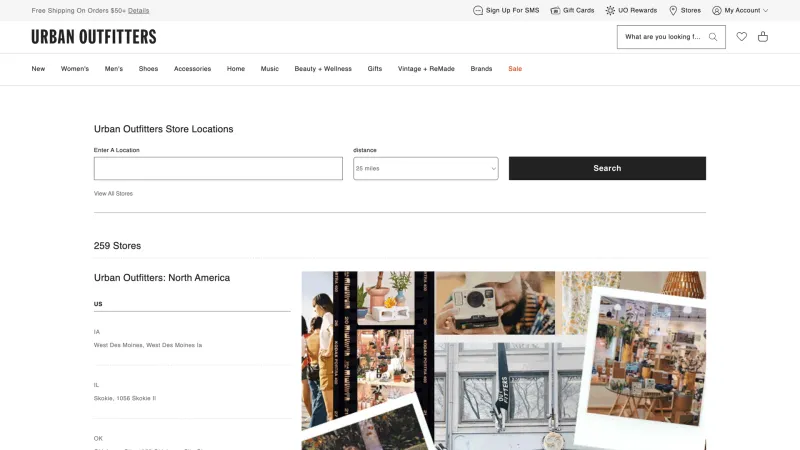
Task: Click the UO Rewards sun icon
Action: pos(610,10)
